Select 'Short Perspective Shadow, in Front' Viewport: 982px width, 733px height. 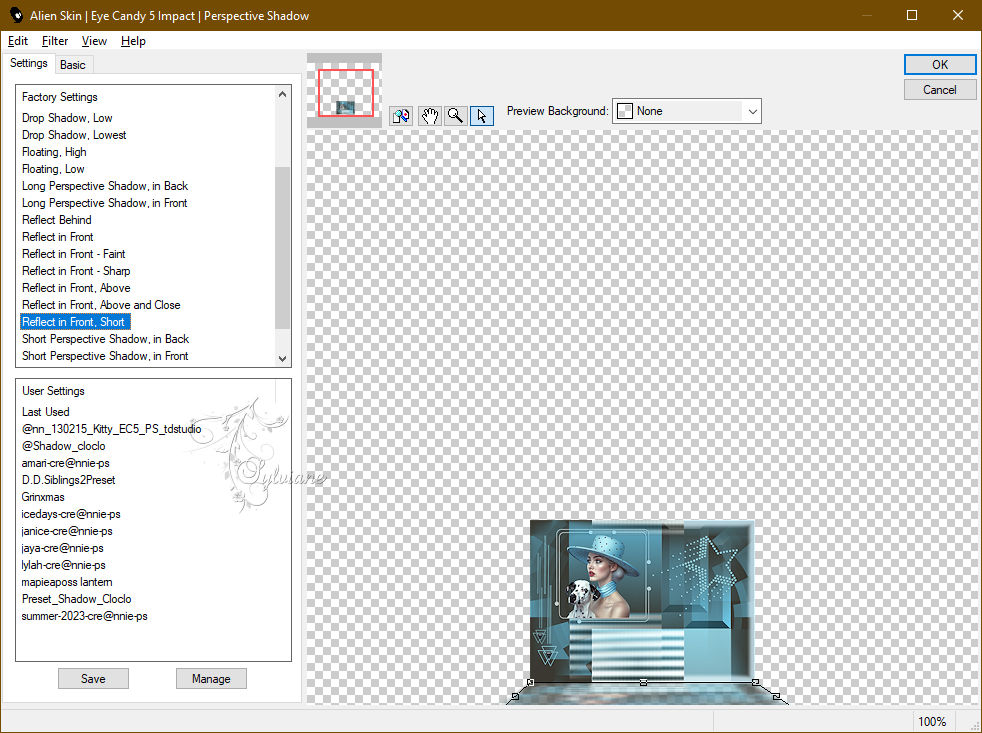(x=105, y=355)
